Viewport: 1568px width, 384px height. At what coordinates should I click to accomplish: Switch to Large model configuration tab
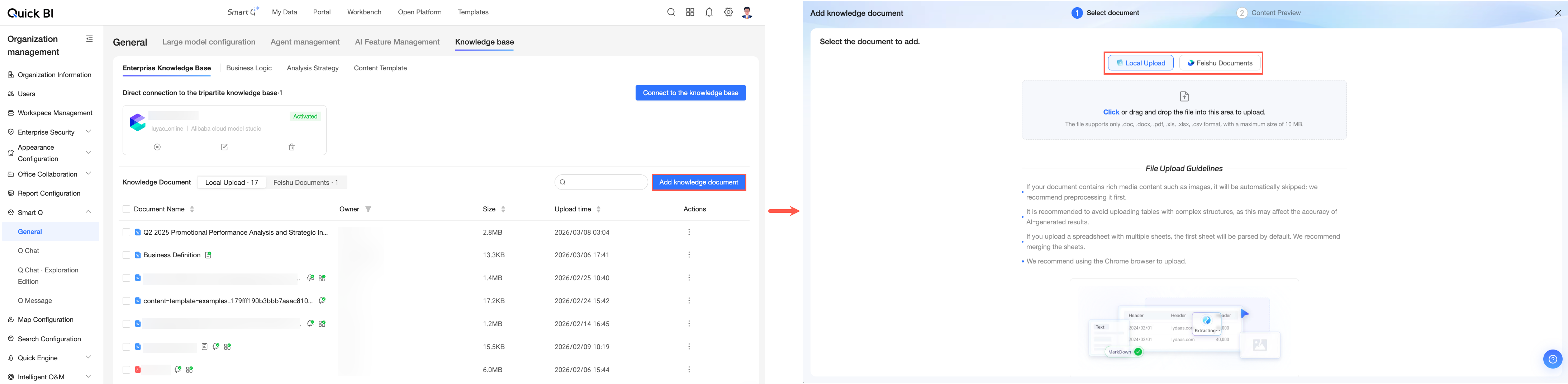pyautogui.click(x=209, y=42)
